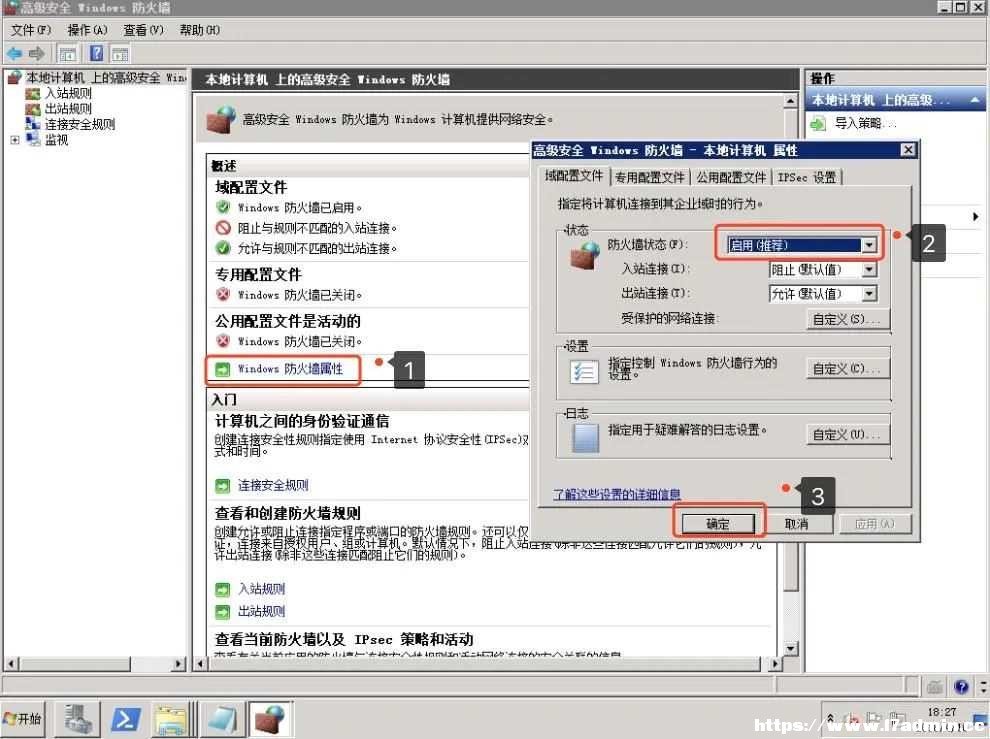Collapse the 本地计算机 actions section header
990x739 pixels.
pos(975,100)
